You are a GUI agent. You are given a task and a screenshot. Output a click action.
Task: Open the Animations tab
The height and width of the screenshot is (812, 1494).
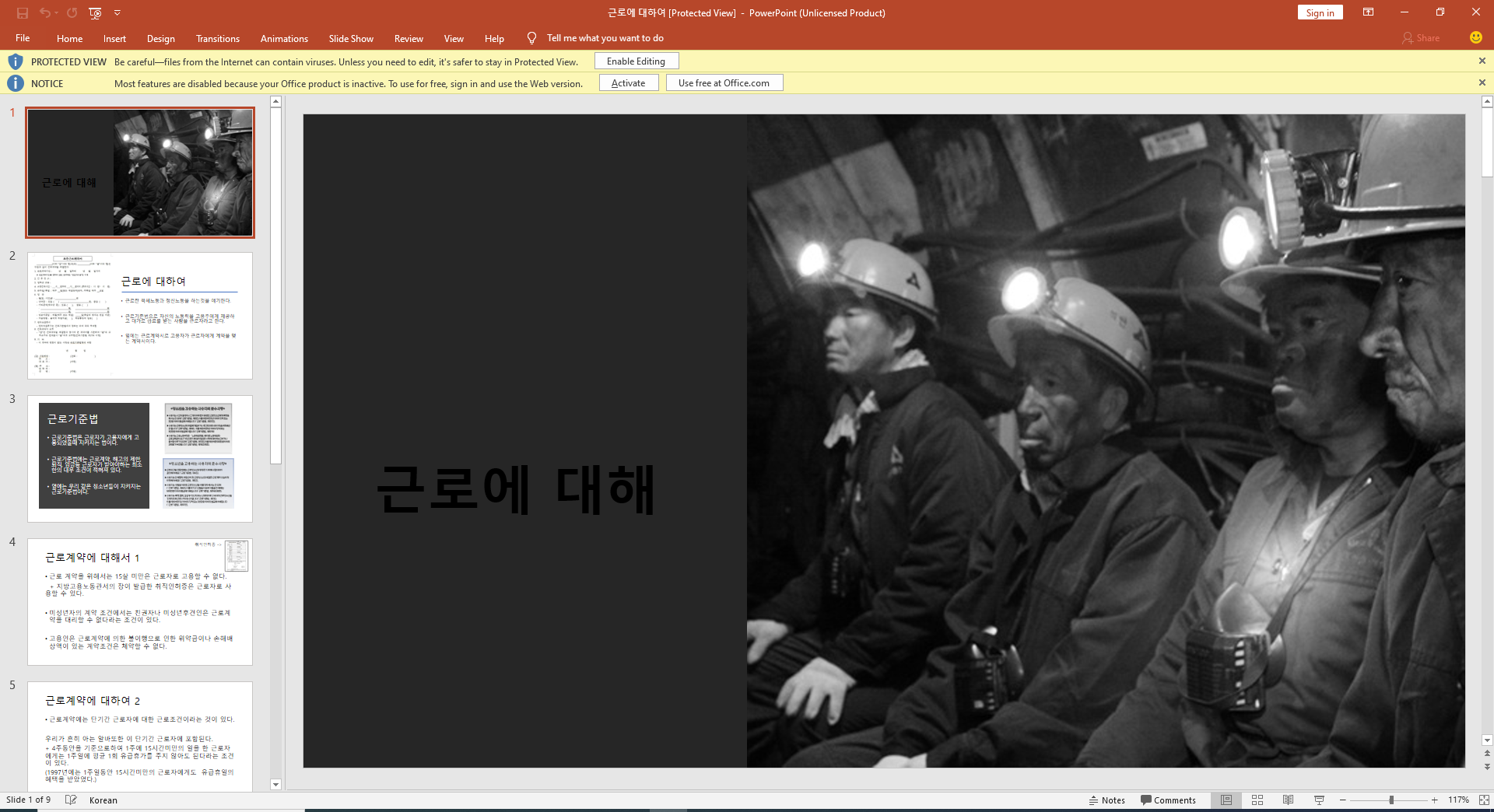[x=284, y=38]
